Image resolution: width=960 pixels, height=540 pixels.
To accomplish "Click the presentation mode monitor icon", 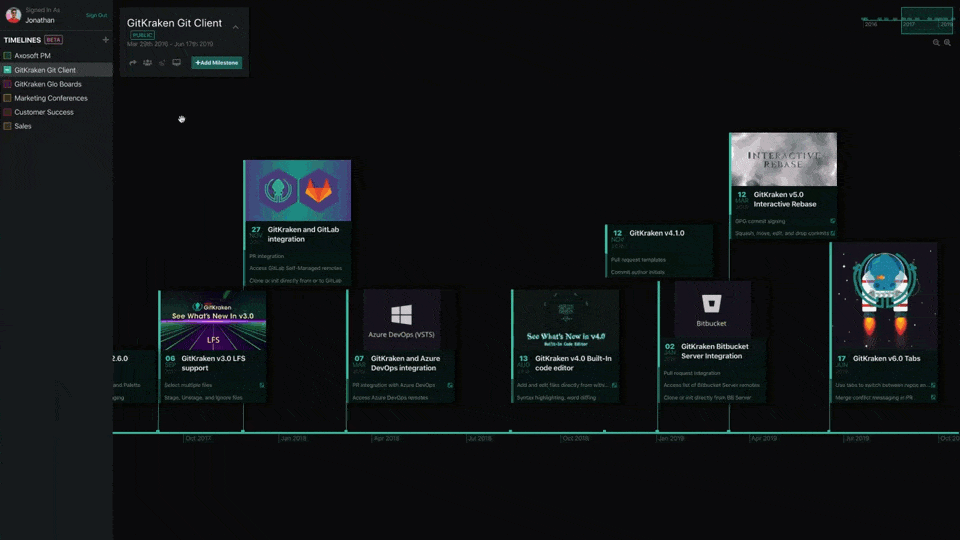I will 176,62.
